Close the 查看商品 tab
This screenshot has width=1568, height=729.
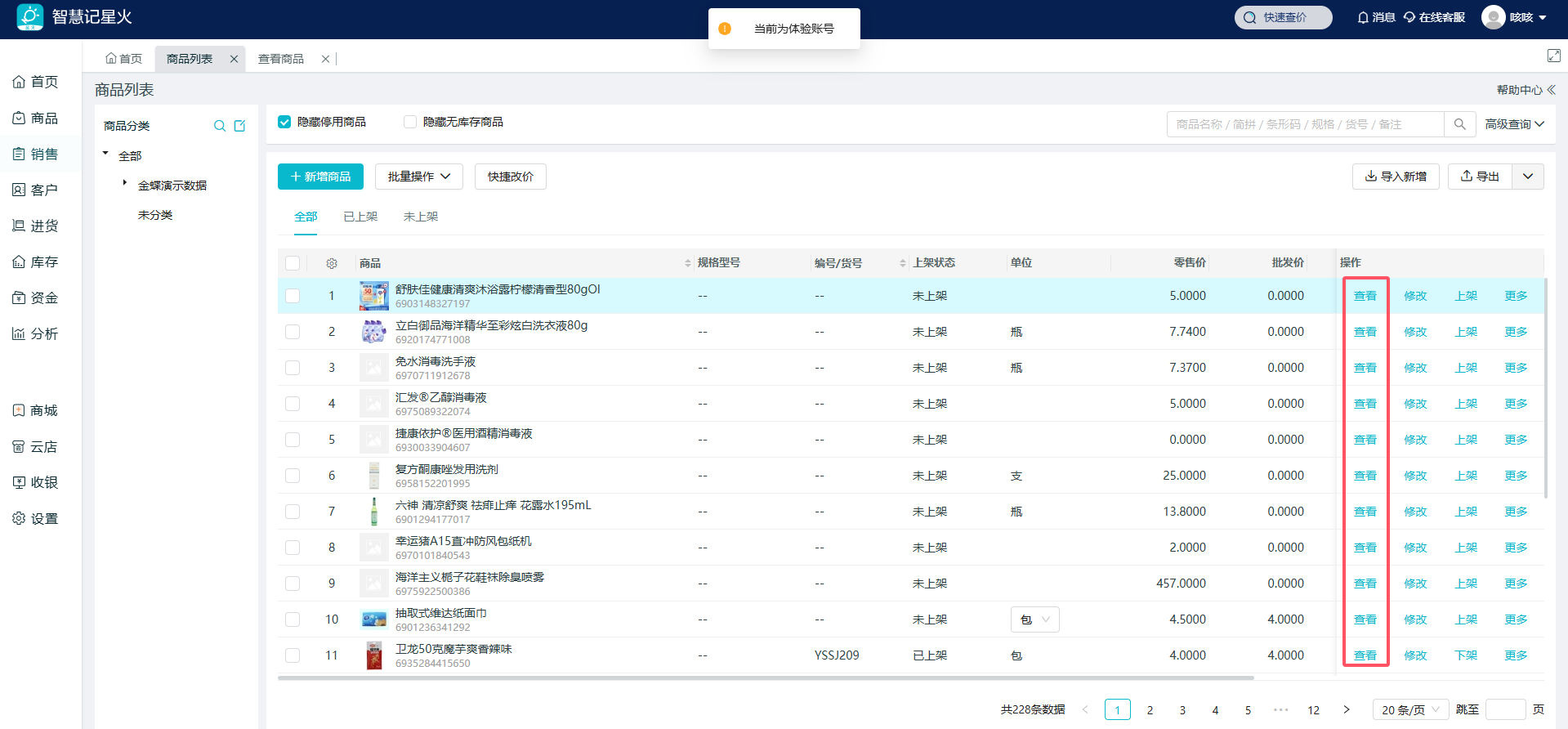click(325, 59)
